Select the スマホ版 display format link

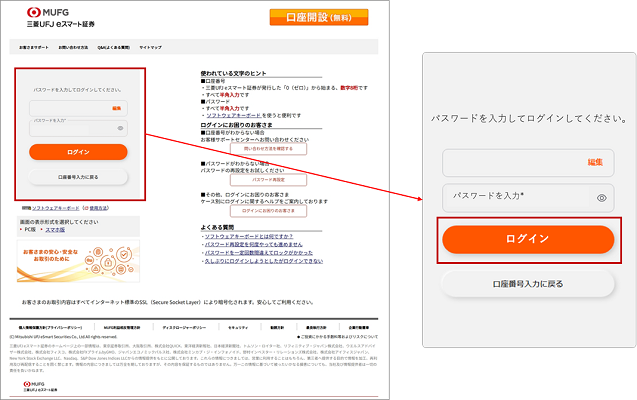click(x=56, y=229)
